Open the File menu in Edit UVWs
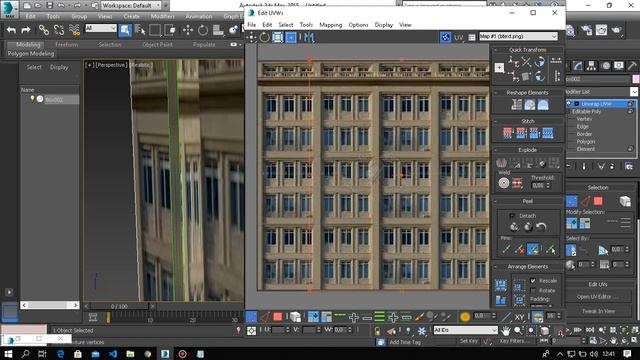 click(x=252, y=25)
